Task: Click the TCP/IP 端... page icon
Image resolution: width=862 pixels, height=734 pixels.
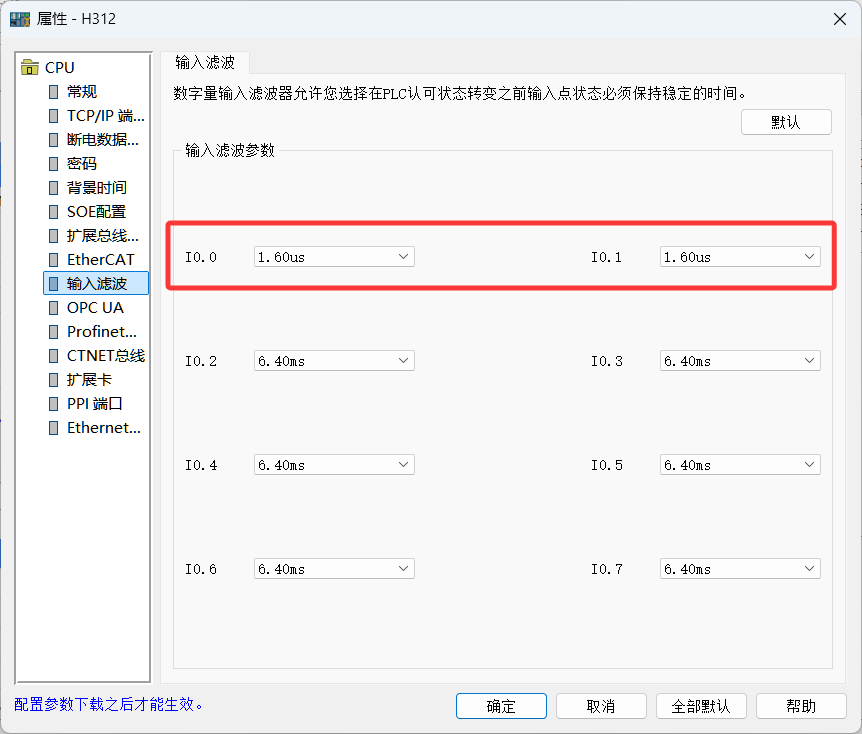Action: pos(53,115)
